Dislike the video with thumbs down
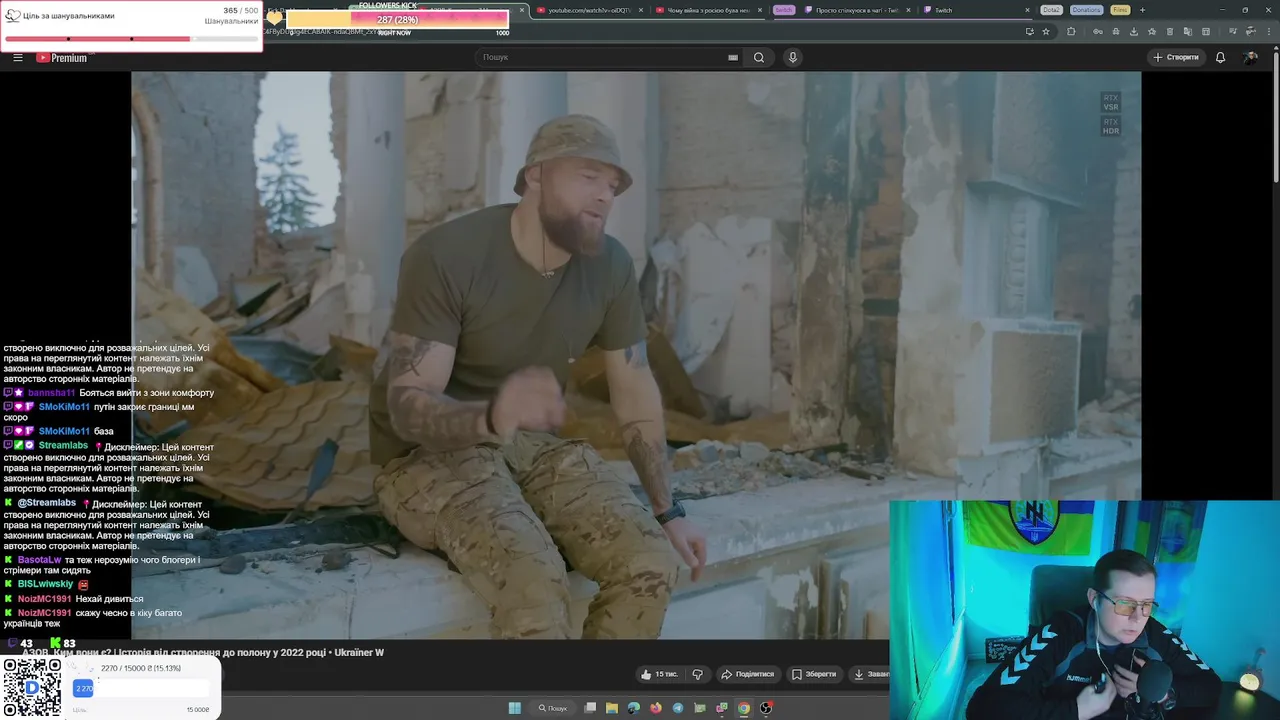Image resolution: width=1280 pixels, height=720 pixels. click(x=698, y=674)
